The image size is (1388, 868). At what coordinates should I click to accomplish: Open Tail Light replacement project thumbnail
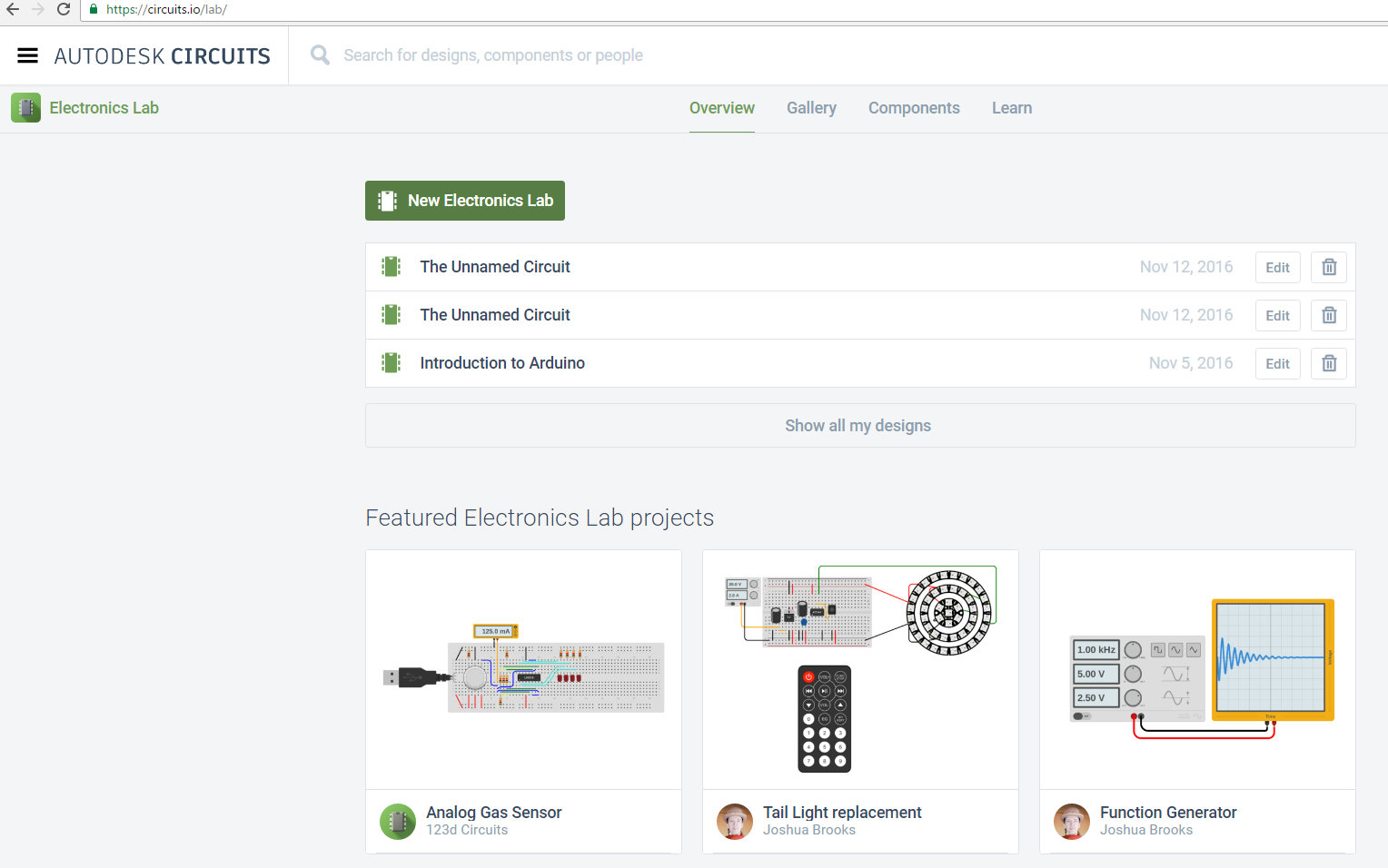[x=860, y=670]
